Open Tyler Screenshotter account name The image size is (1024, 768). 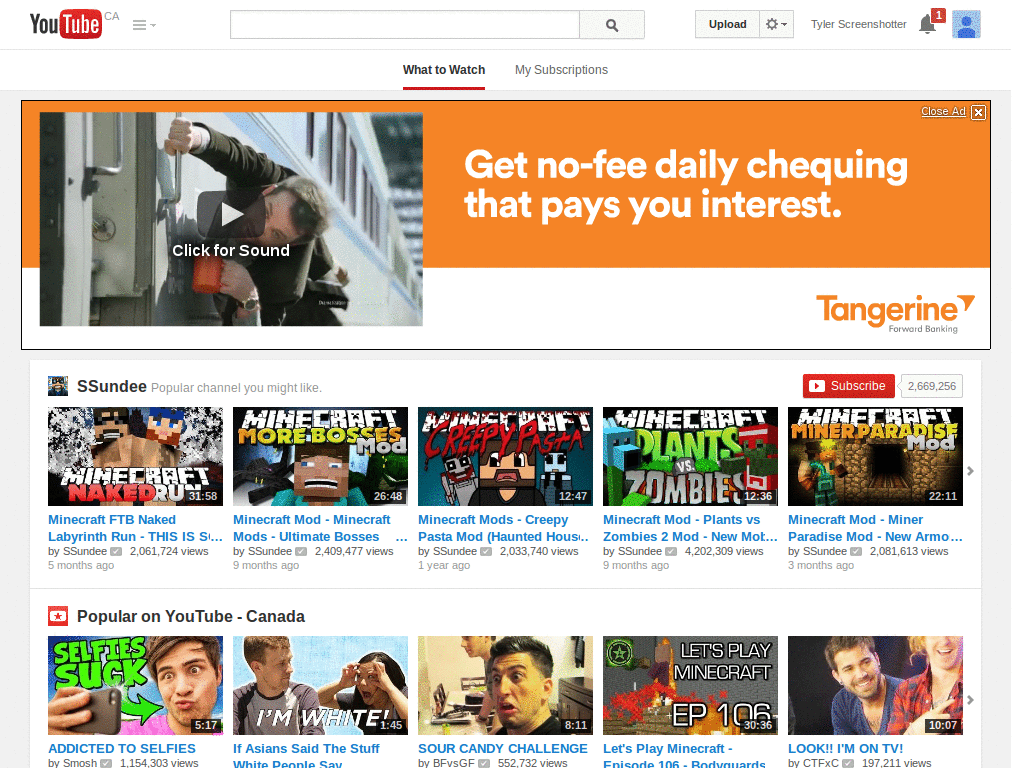(859, 24)
